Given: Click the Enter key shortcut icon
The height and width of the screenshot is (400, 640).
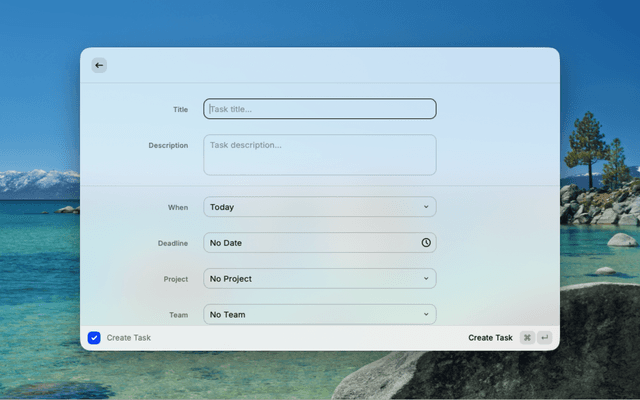Looking at the screenshot, I should coord(544,338).
